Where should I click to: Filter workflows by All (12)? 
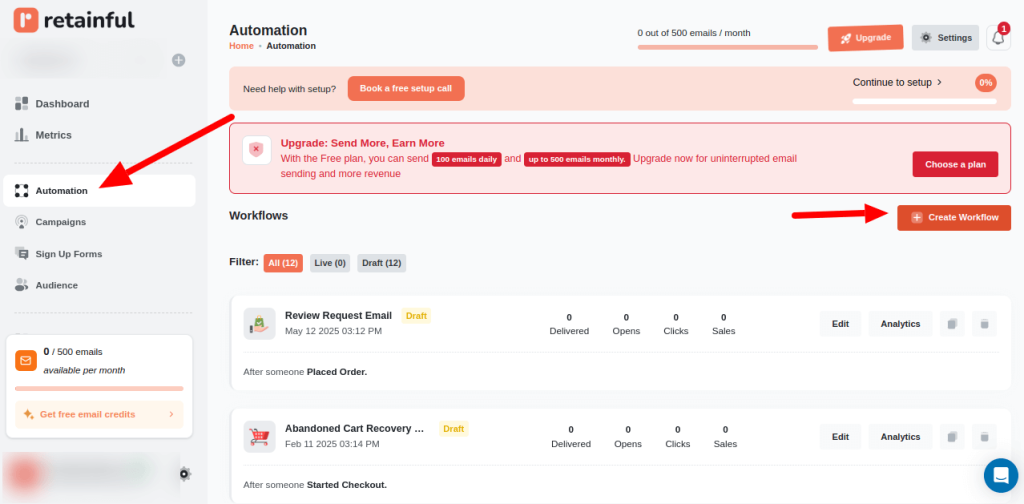tap(283, 263)
